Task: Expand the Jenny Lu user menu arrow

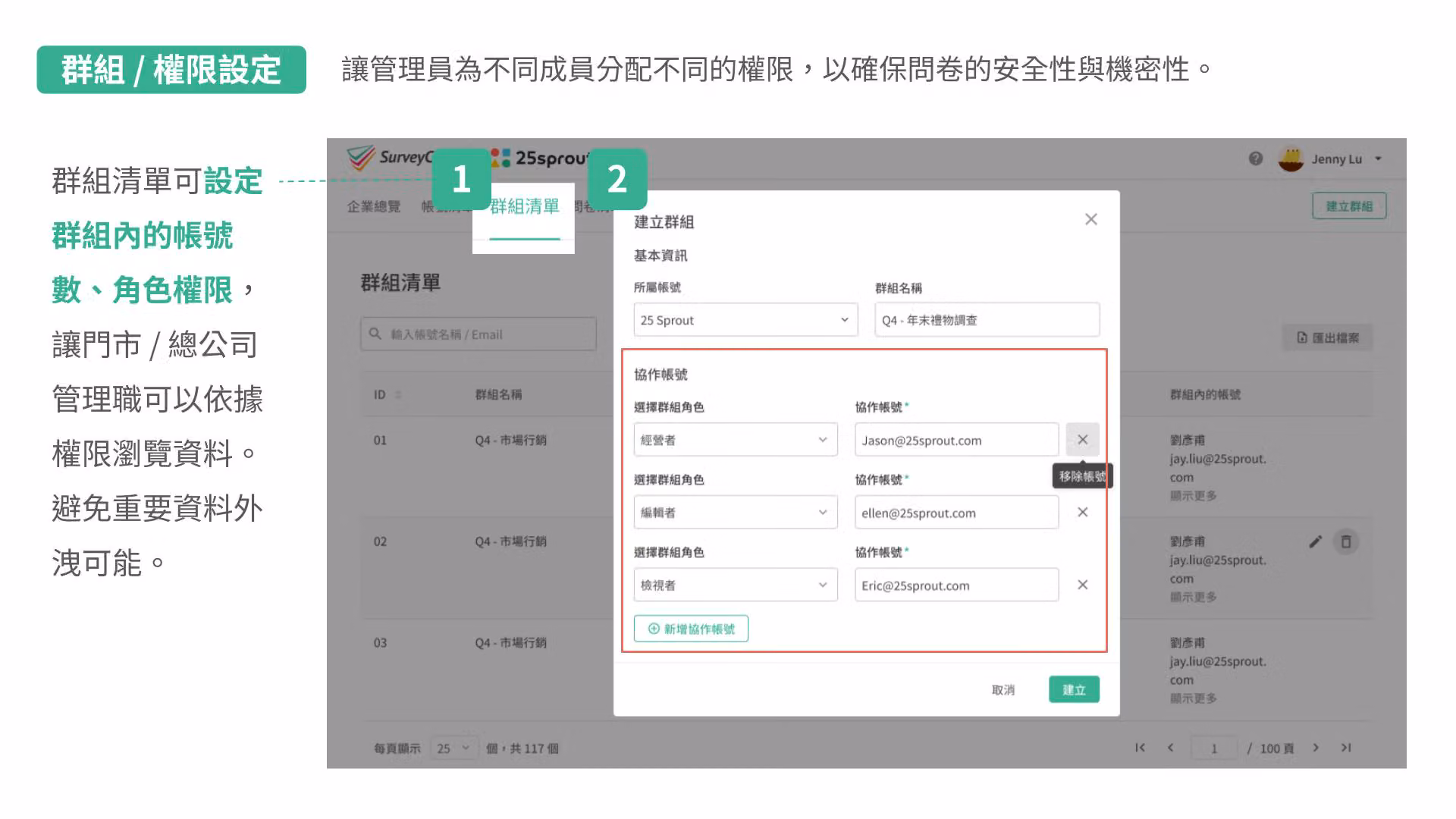Action: click(1378, 158)
